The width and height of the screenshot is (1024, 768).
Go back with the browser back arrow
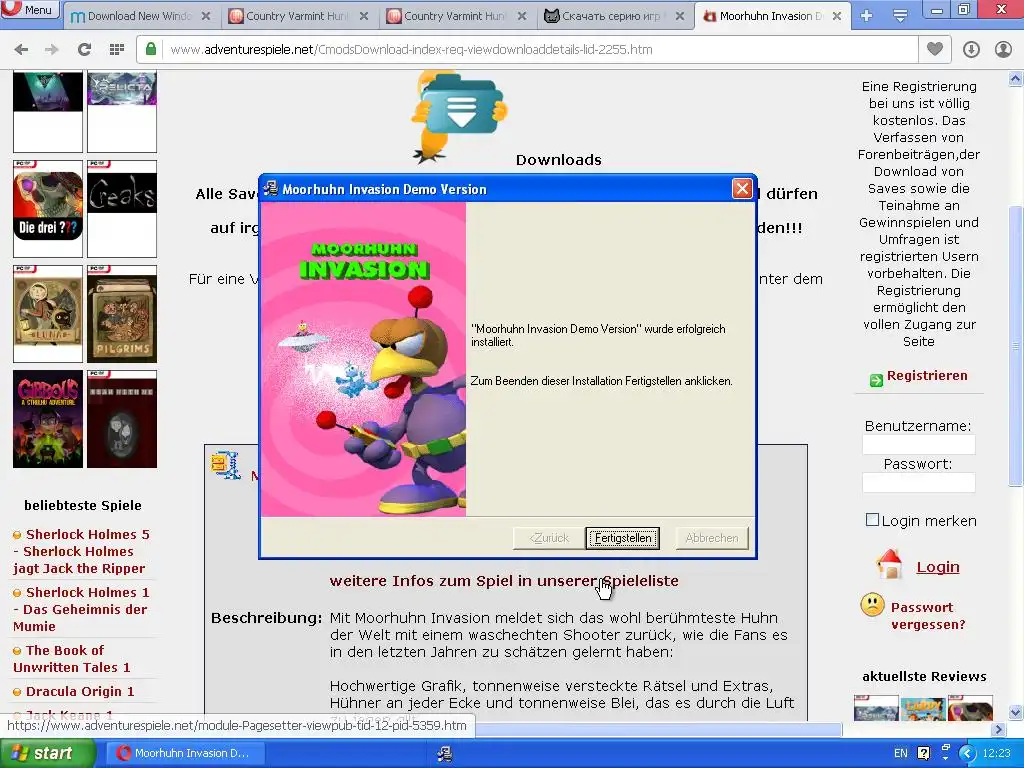tap(21, 49)
